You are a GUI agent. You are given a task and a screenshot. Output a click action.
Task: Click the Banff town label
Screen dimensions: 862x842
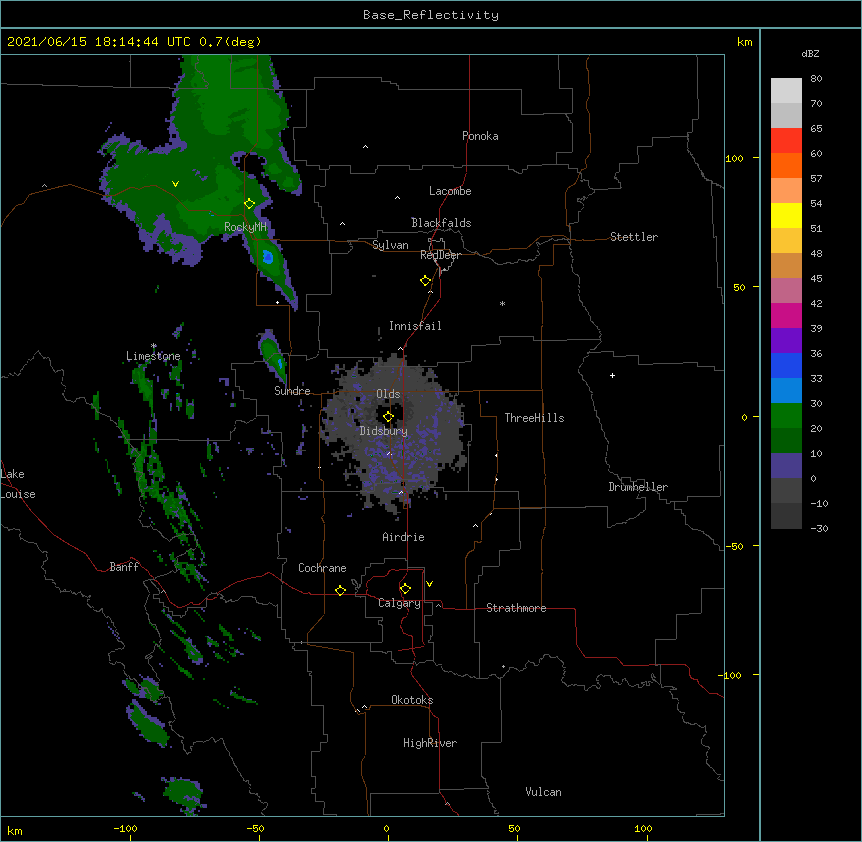pyautogui.click(x=124, y=567)
